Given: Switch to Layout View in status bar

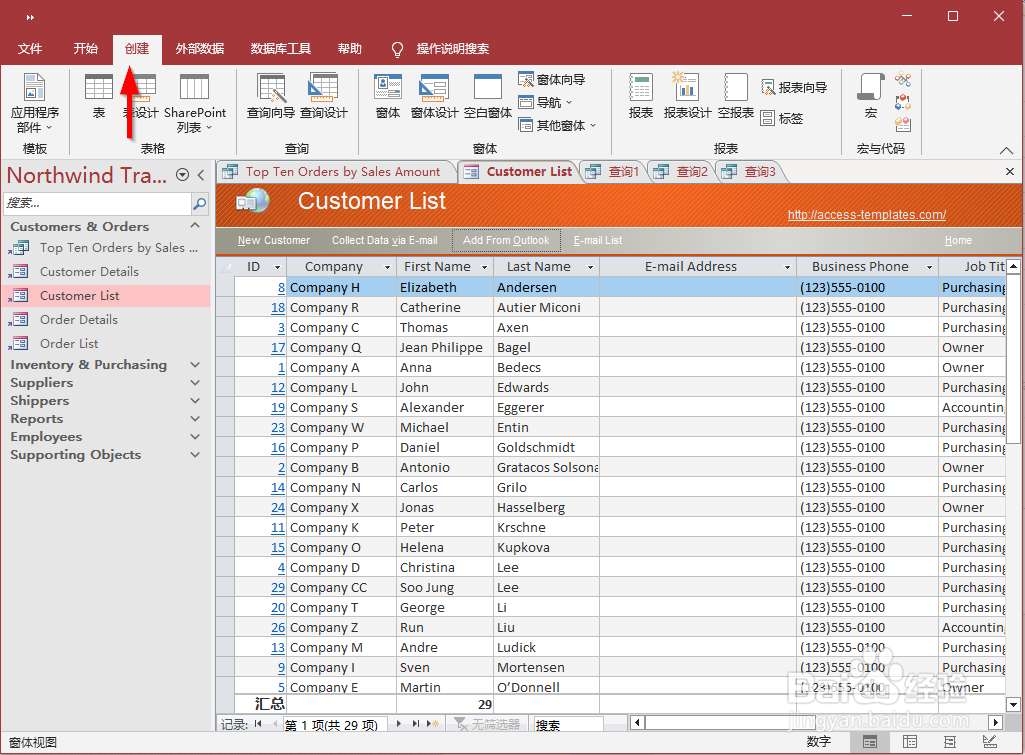Looking at the screenshot, I should [x=949, y=742].
